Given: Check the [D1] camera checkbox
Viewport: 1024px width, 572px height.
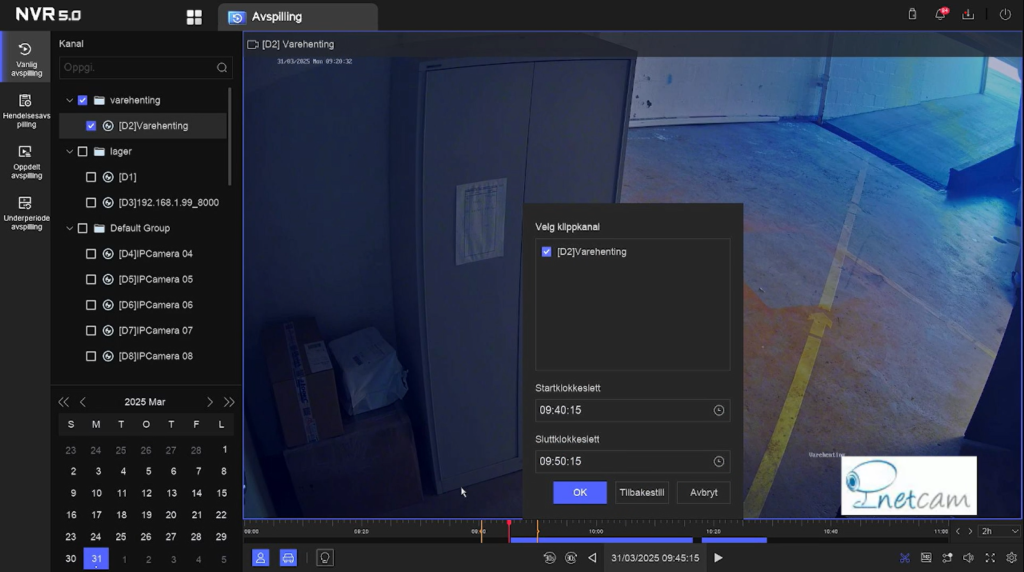Looking at the screenshot, I should [91, 177].
